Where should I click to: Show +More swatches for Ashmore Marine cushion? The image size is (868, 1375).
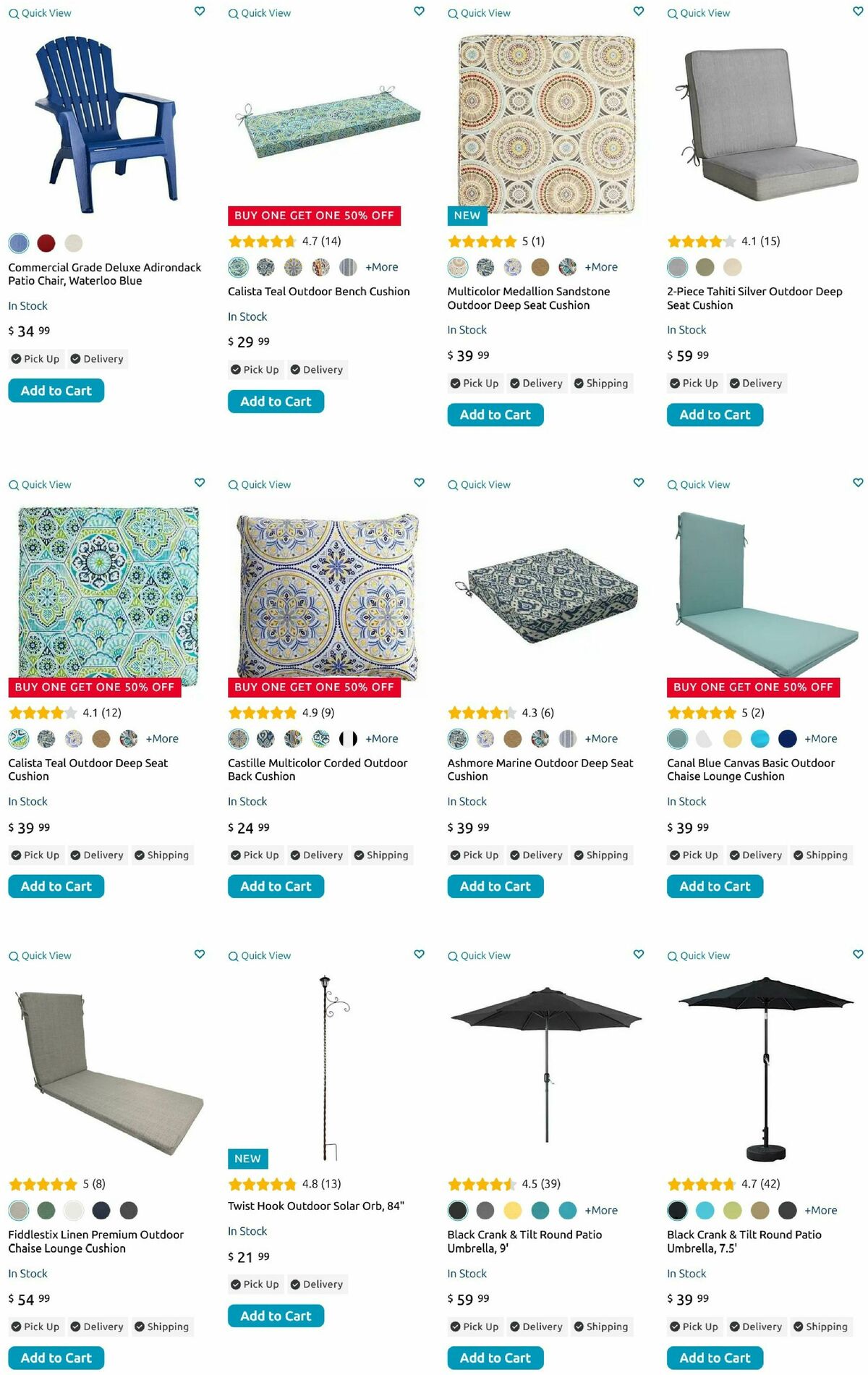pos(601,739)
